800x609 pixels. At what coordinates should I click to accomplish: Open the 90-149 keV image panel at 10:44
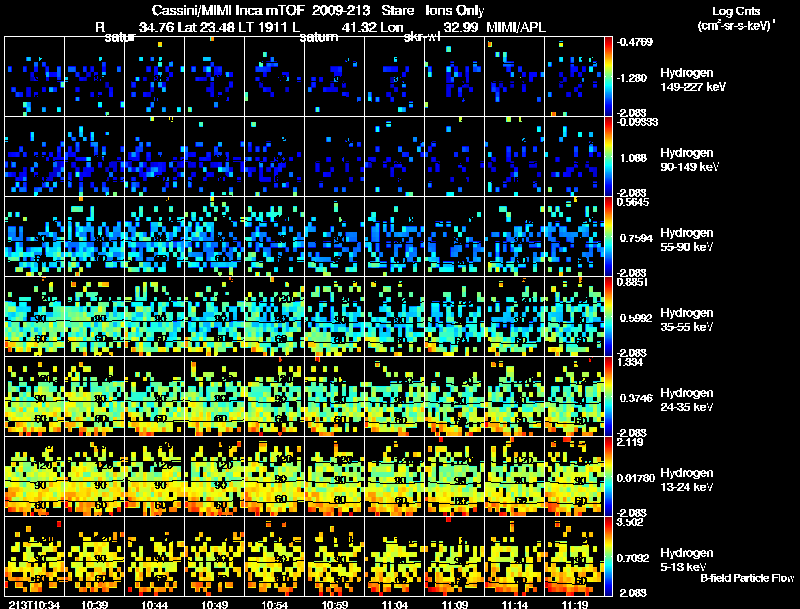(x=155, y=156)
